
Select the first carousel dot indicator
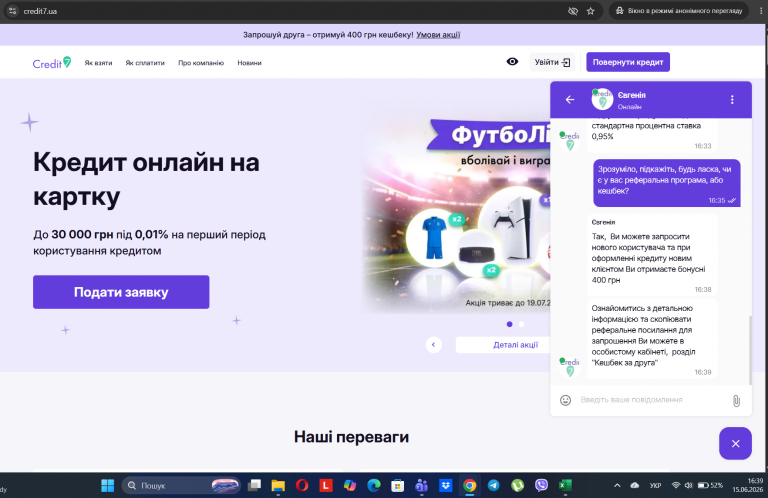tap(509, 324)
